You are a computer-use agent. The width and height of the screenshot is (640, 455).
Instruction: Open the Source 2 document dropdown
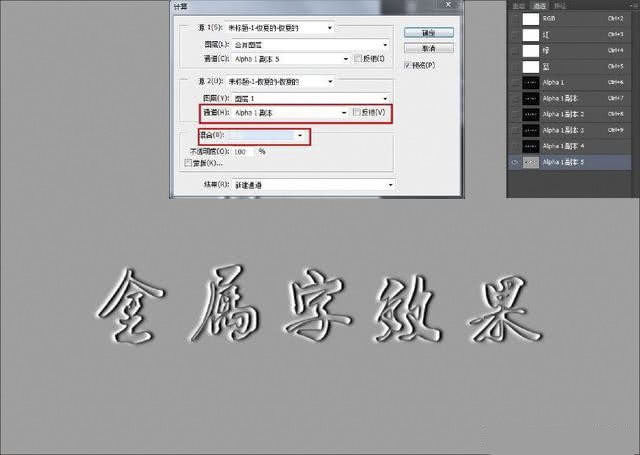[280, 82]
